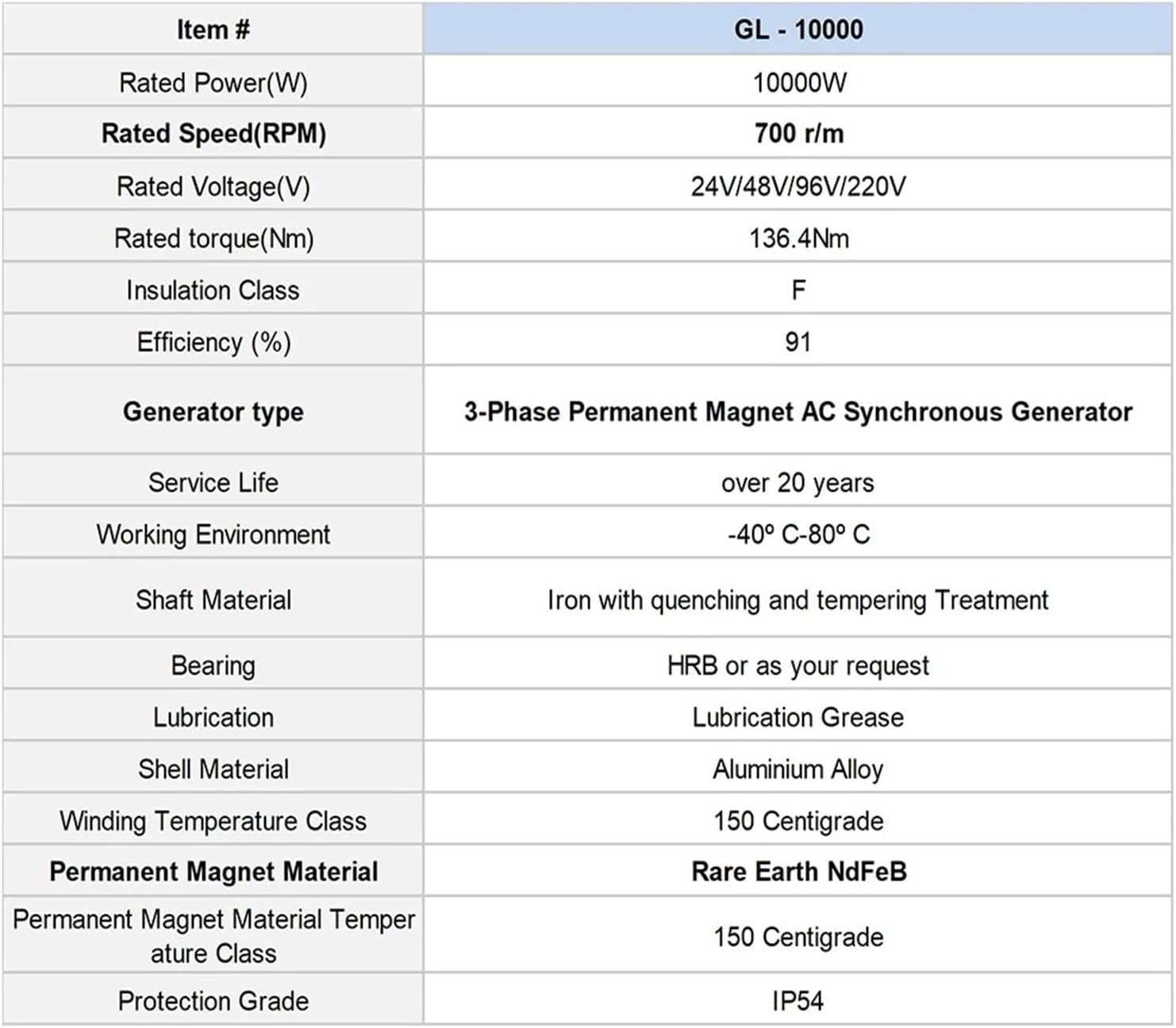Click the '700 r/m' value cell
1176x1028 pixels.
coord(798,133)
